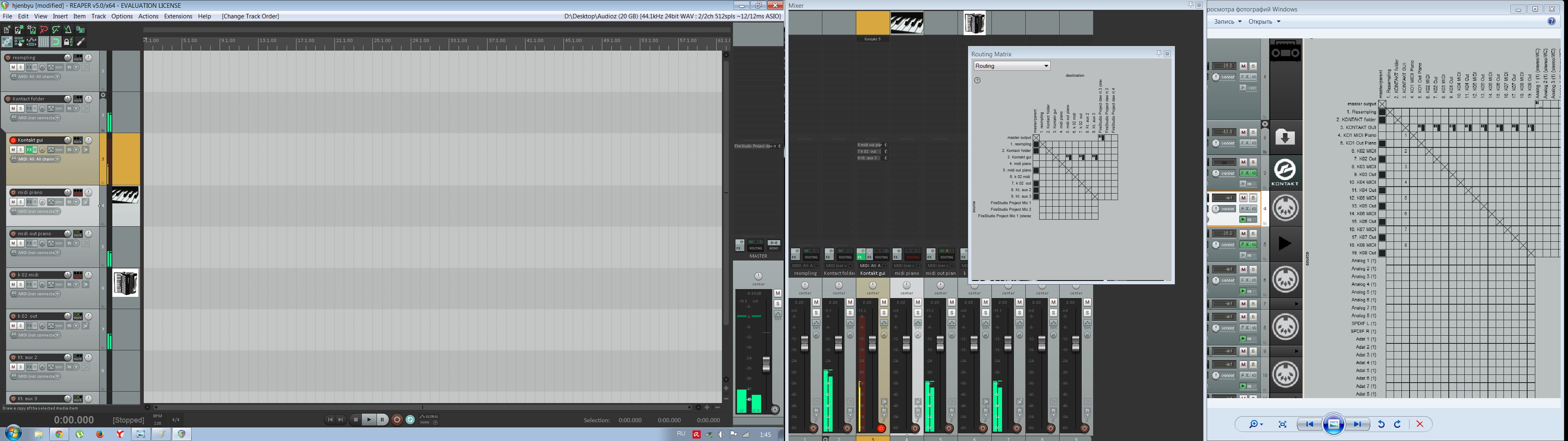
Task: Click previous image button in photo viewer
Action: pyautogui.click(x=1309, y=424)
